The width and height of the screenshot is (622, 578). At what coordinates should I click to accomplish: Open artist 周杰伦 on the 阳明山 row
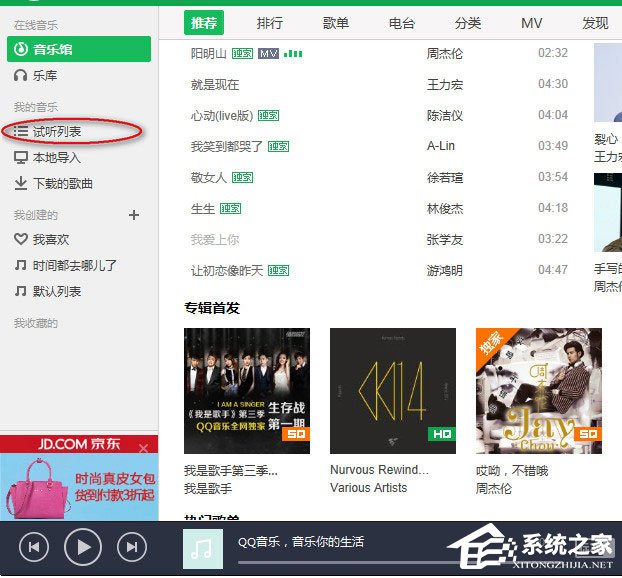[445, 54]
